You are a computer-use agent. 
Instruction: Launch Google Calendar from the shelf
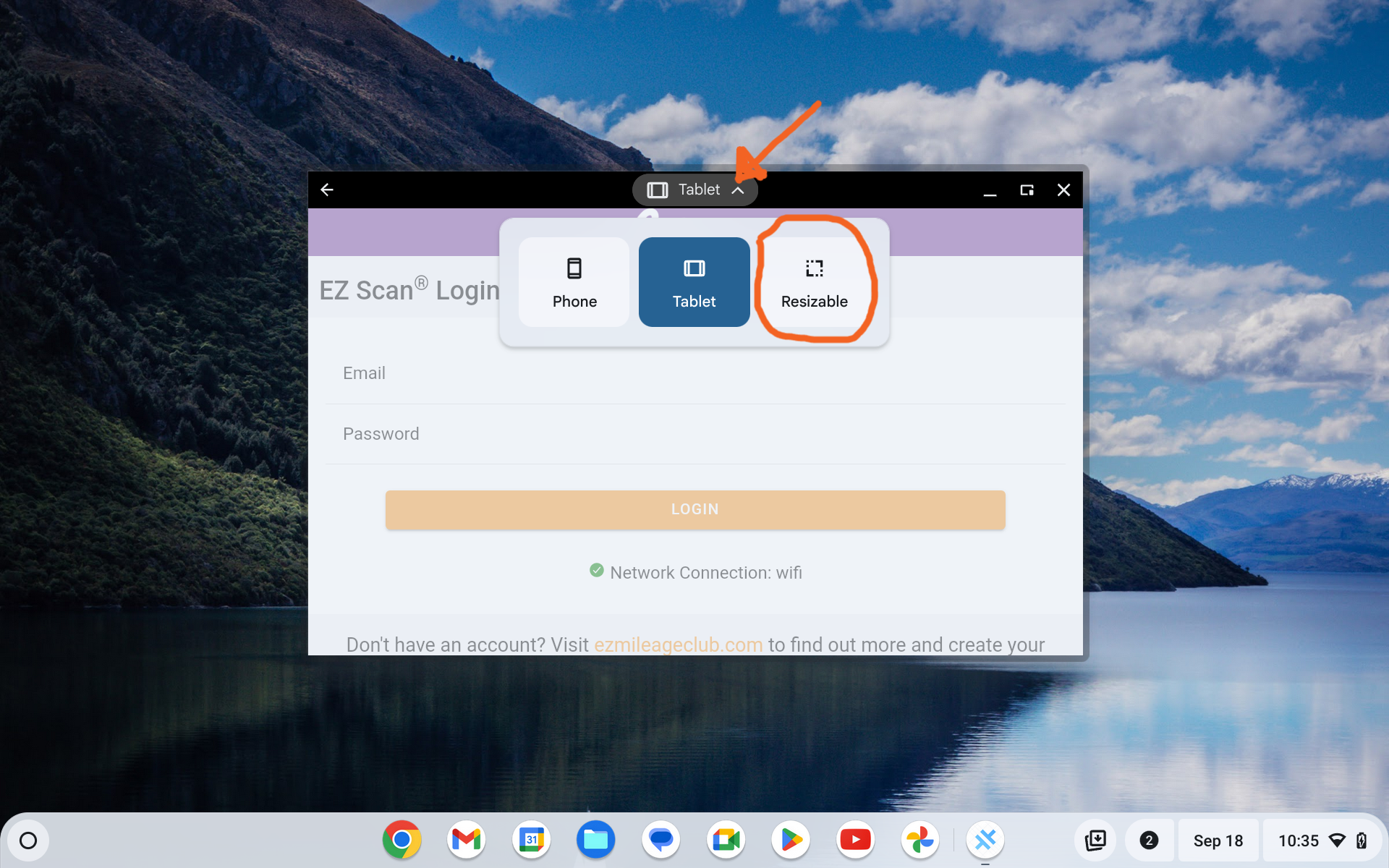tap(531, 840)
